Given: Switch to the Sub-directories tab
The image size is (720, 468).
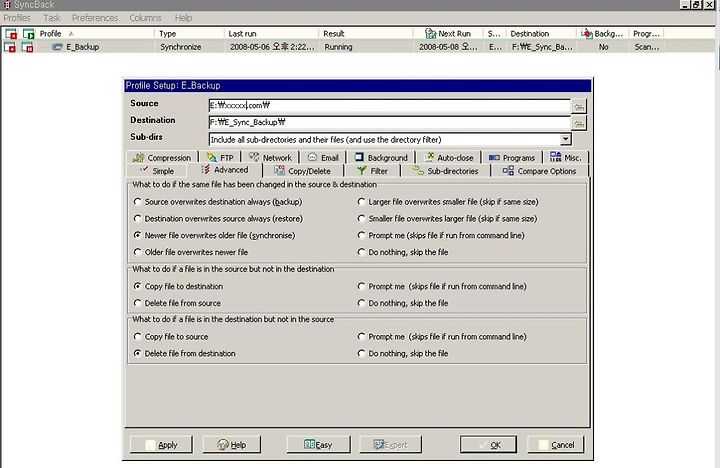Looking at the screenshot, I should 445,171.
